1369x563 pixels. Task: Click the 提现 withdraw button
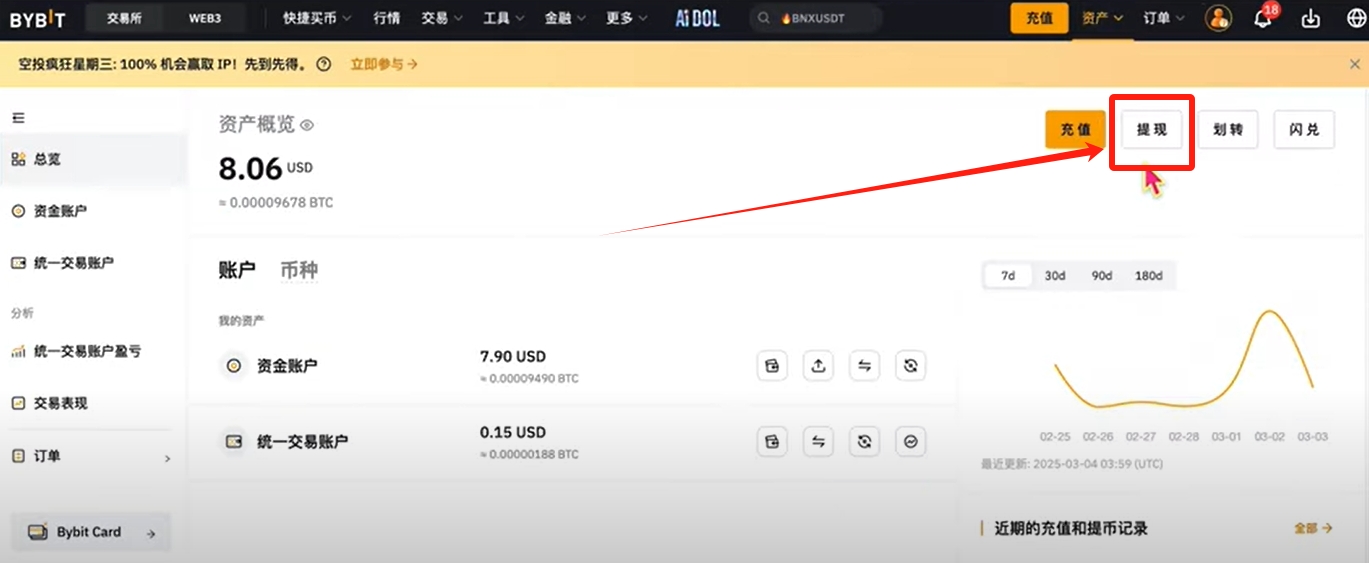click(1152, 130)
